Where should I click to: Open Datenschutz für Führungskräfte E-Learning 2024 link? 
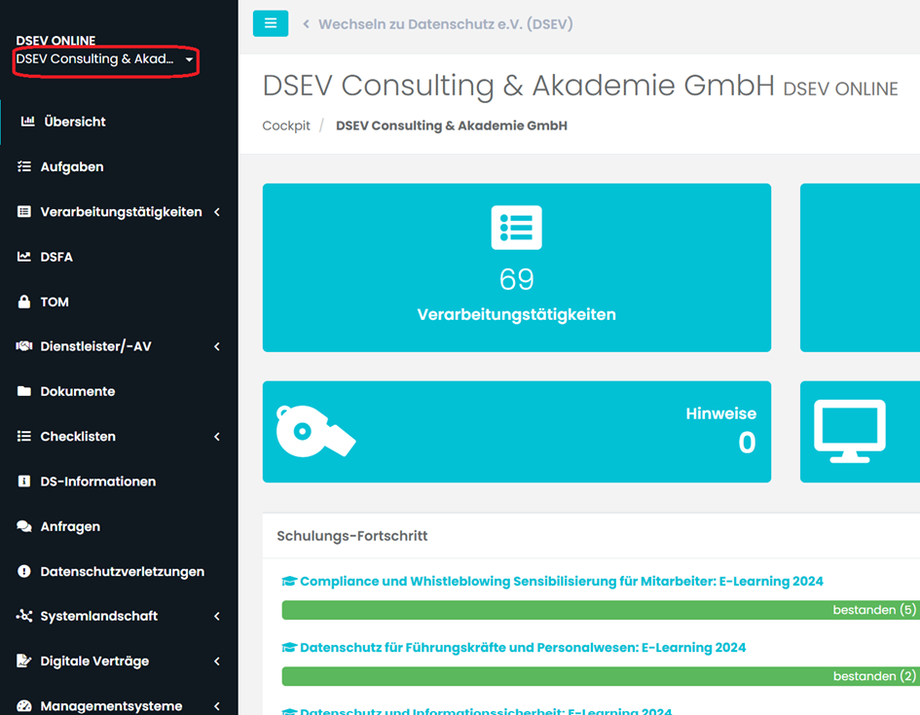(x=523, y=648)
